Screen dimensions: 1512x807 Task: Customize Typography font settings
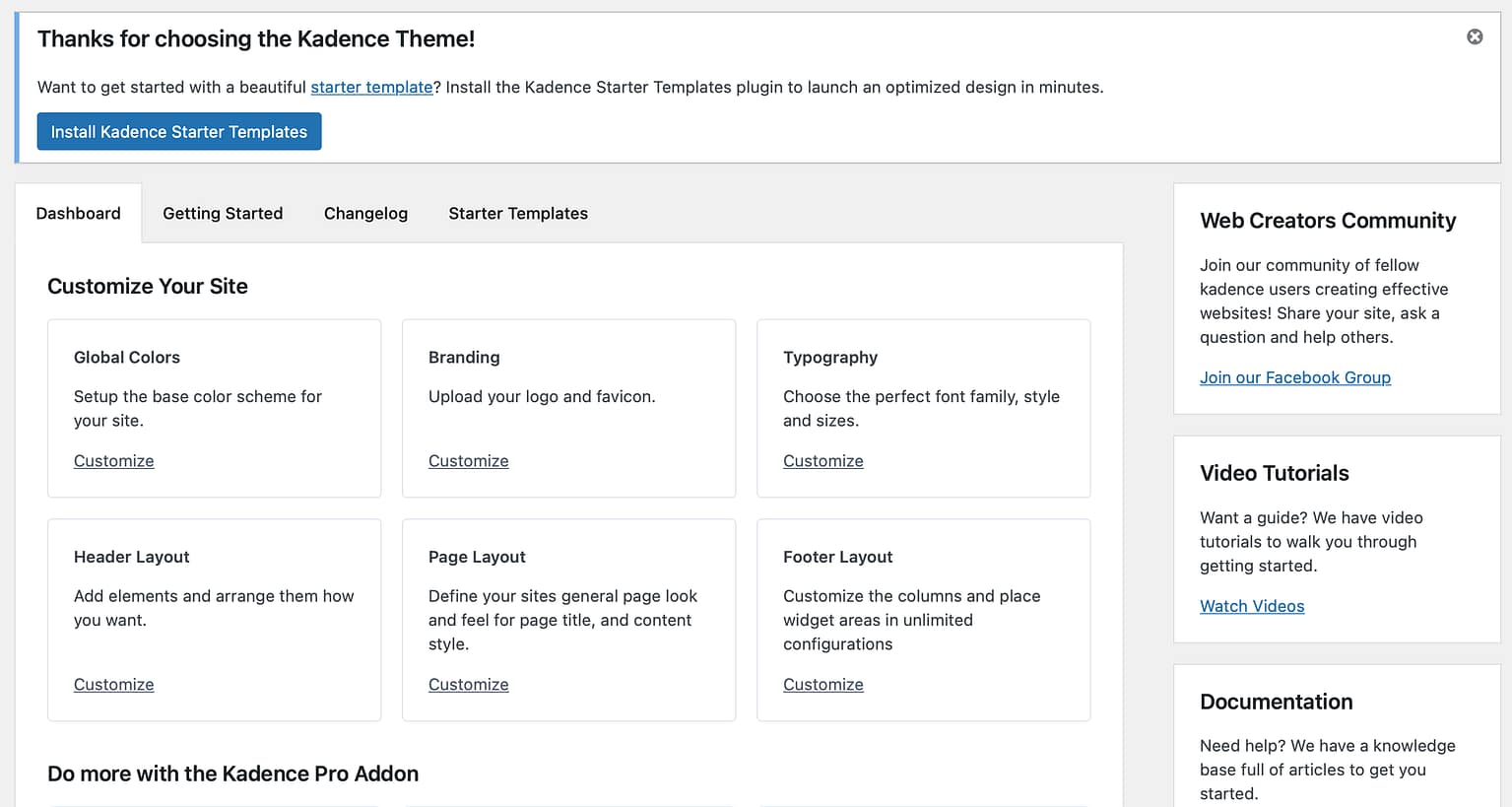point(822,460)
